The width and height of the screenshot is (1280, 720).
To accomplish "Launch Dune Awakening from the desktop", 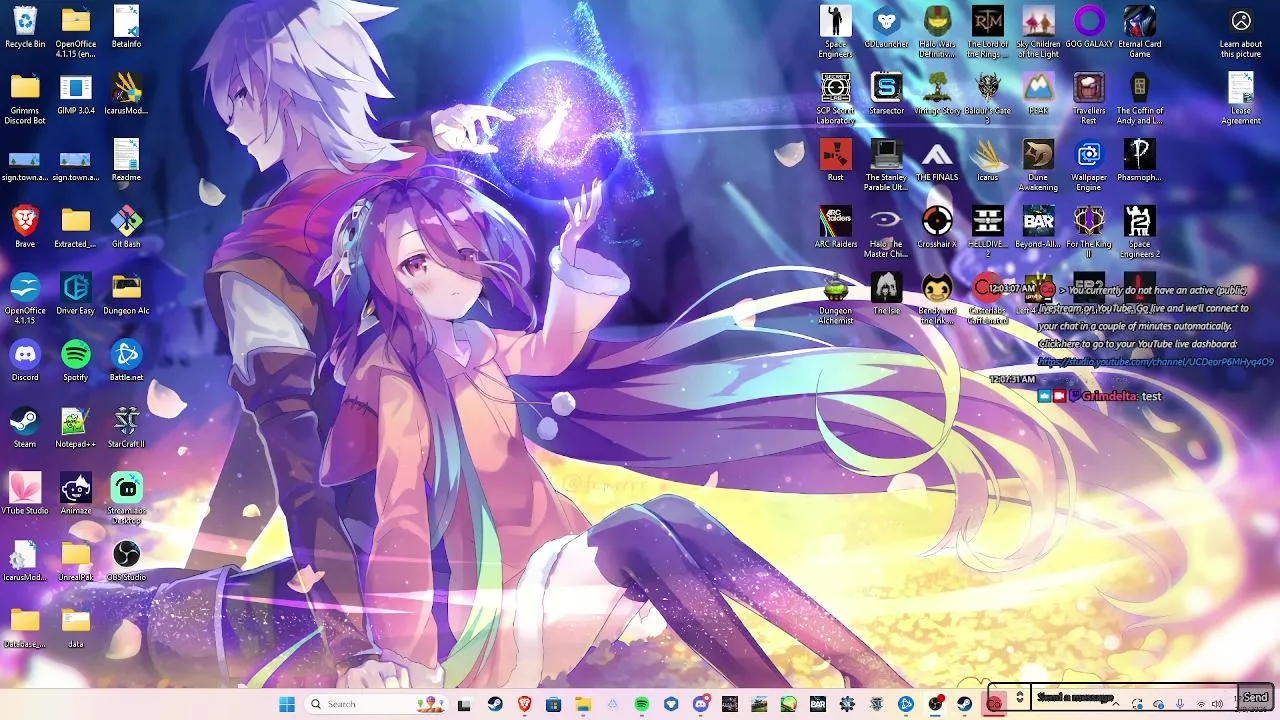I will point(1038,166).
